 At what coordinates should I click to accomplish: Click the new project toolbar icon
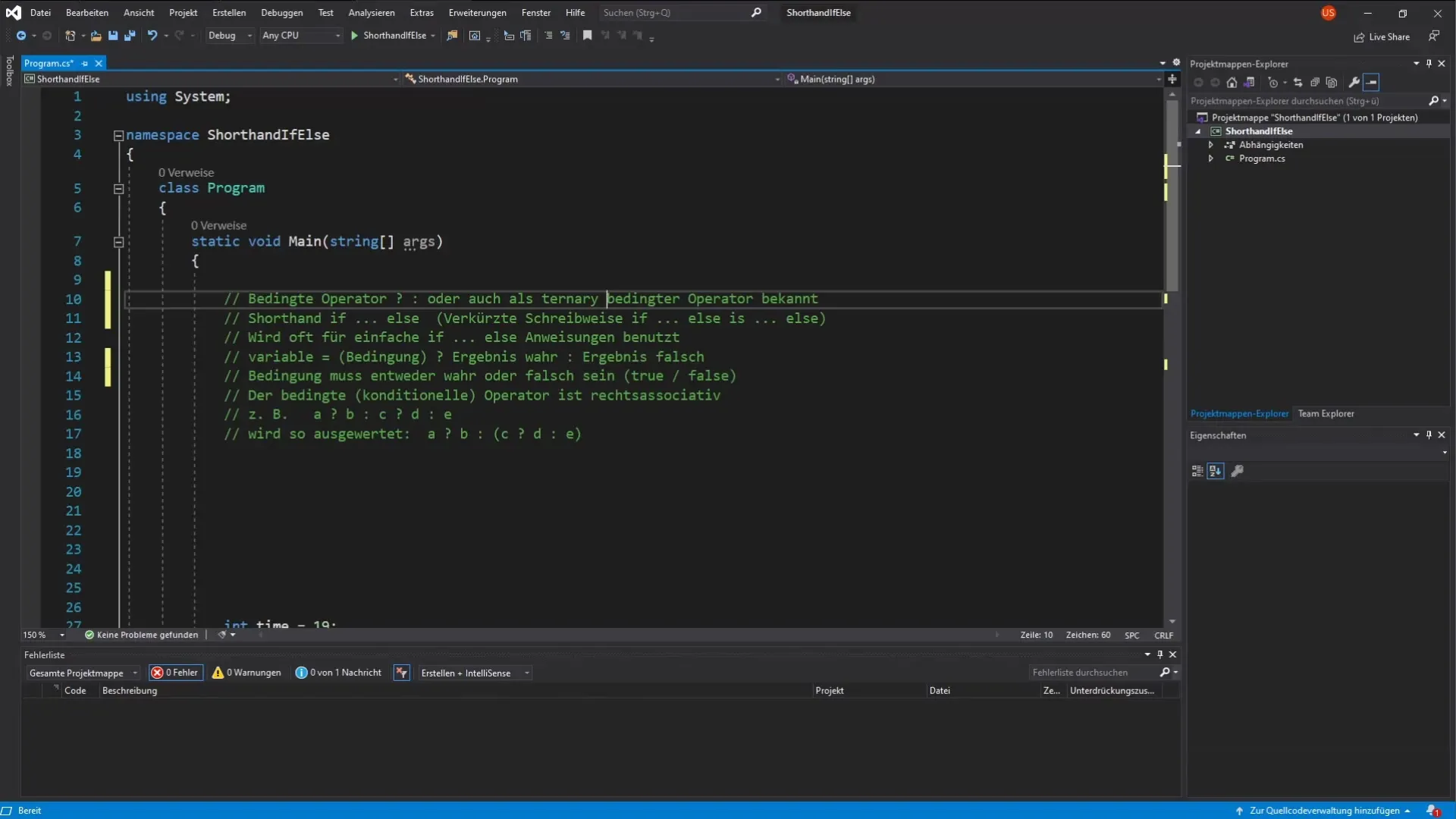pos(70,36)
